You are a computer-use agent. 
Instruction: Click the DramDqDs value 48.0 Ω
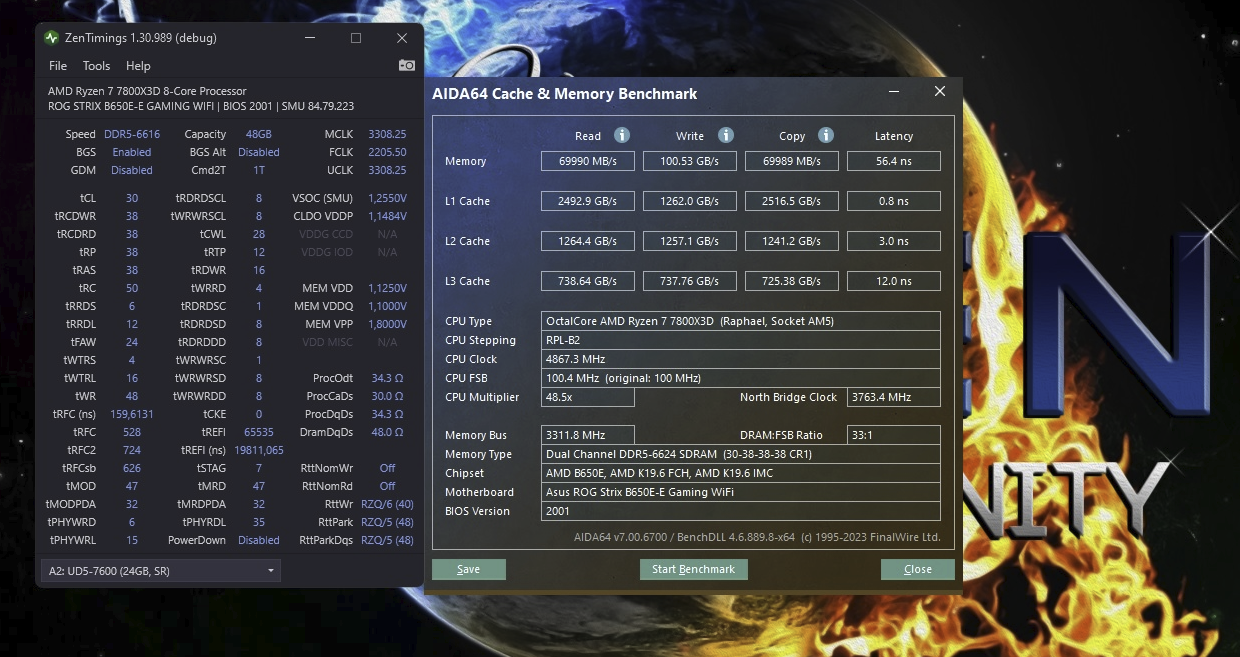click(387, 432)
